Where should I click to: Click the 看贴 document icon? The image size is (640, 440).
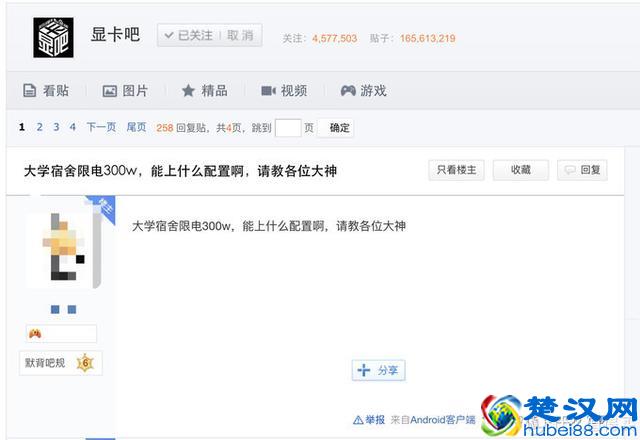click(x=29, y=91)
